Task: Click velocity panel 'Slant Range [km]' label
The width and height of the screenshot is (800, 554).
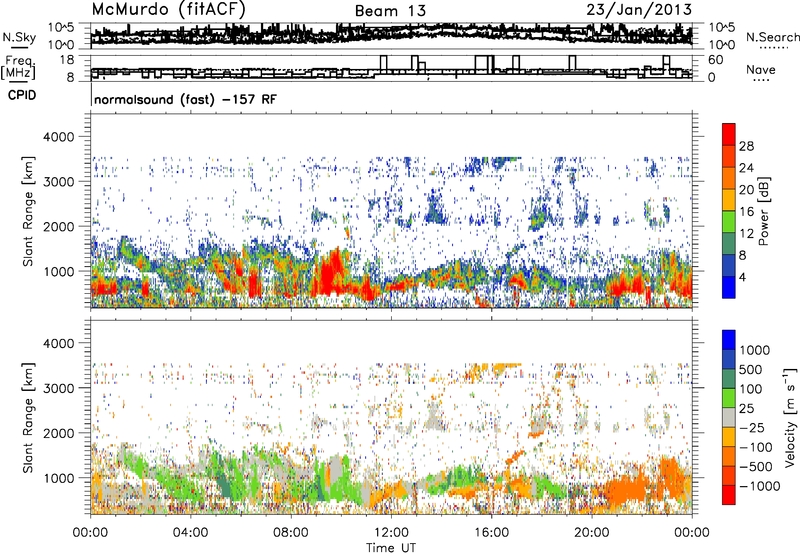Action: coord(28,418)
